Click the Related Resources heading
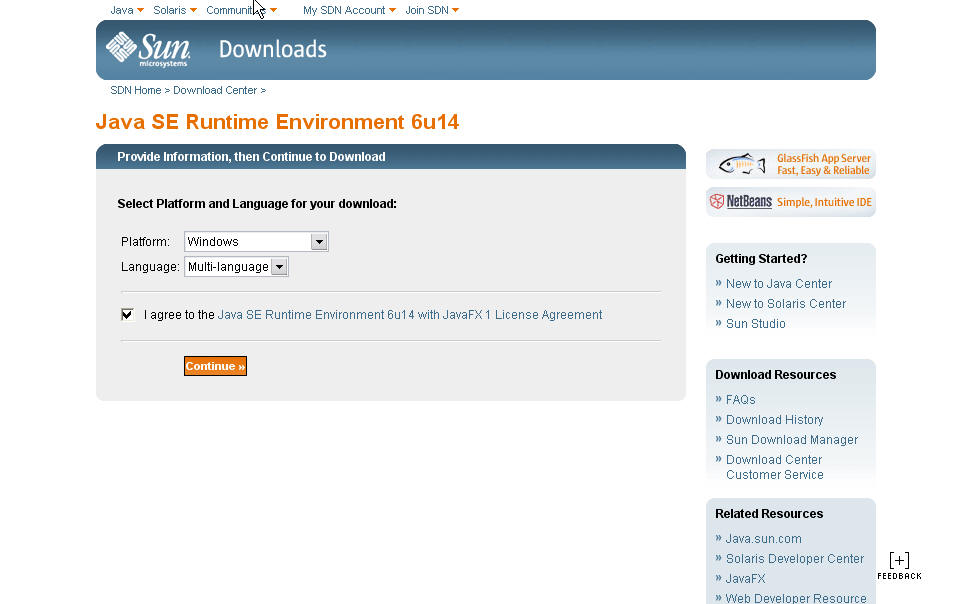Viewport: 972px width, 604px height. click(x=769, y=513)
